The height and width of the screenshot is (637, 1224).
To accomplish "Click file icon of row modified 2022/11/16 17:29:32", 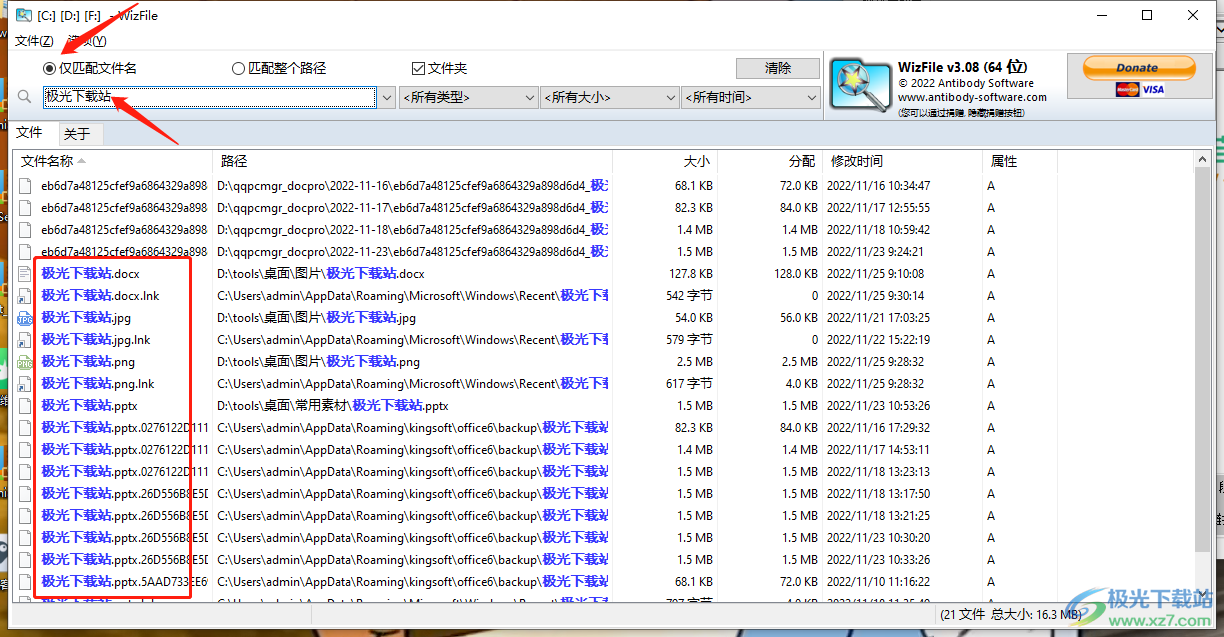I will (26, 428).
